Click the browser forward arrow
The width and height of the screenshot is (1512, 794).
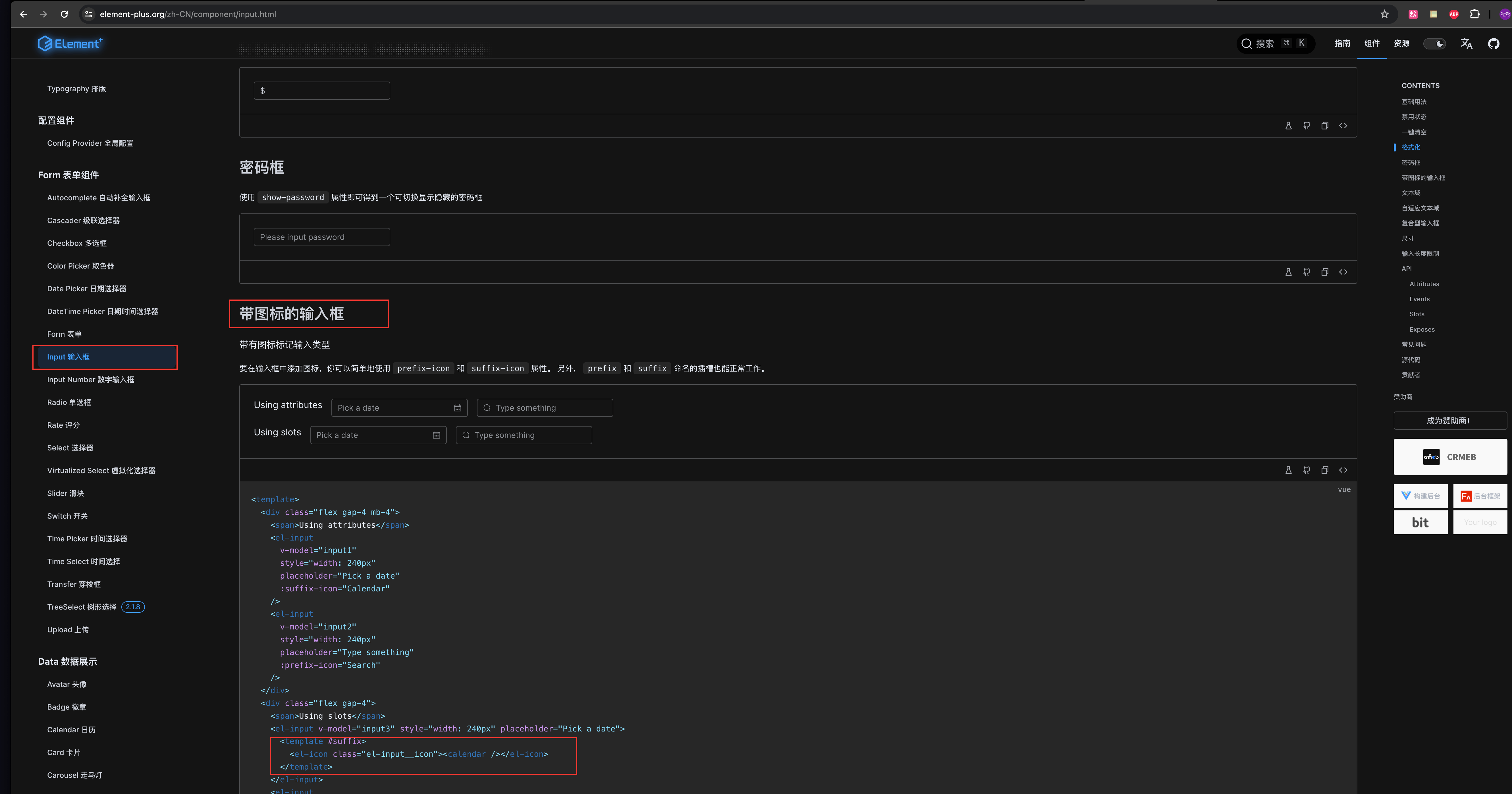pos(43,14)
